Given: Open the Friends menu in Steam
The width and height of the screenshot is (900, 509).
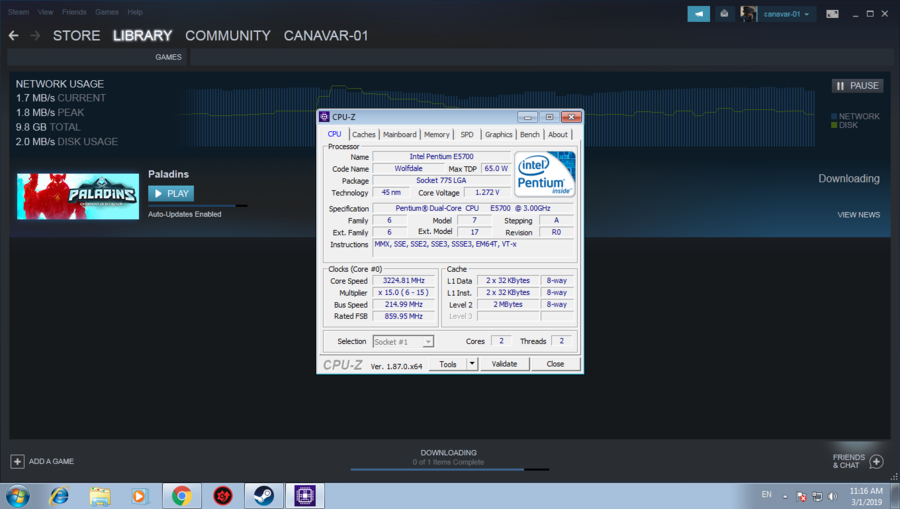Looking at the screenshot, I should tap(74, 12).
